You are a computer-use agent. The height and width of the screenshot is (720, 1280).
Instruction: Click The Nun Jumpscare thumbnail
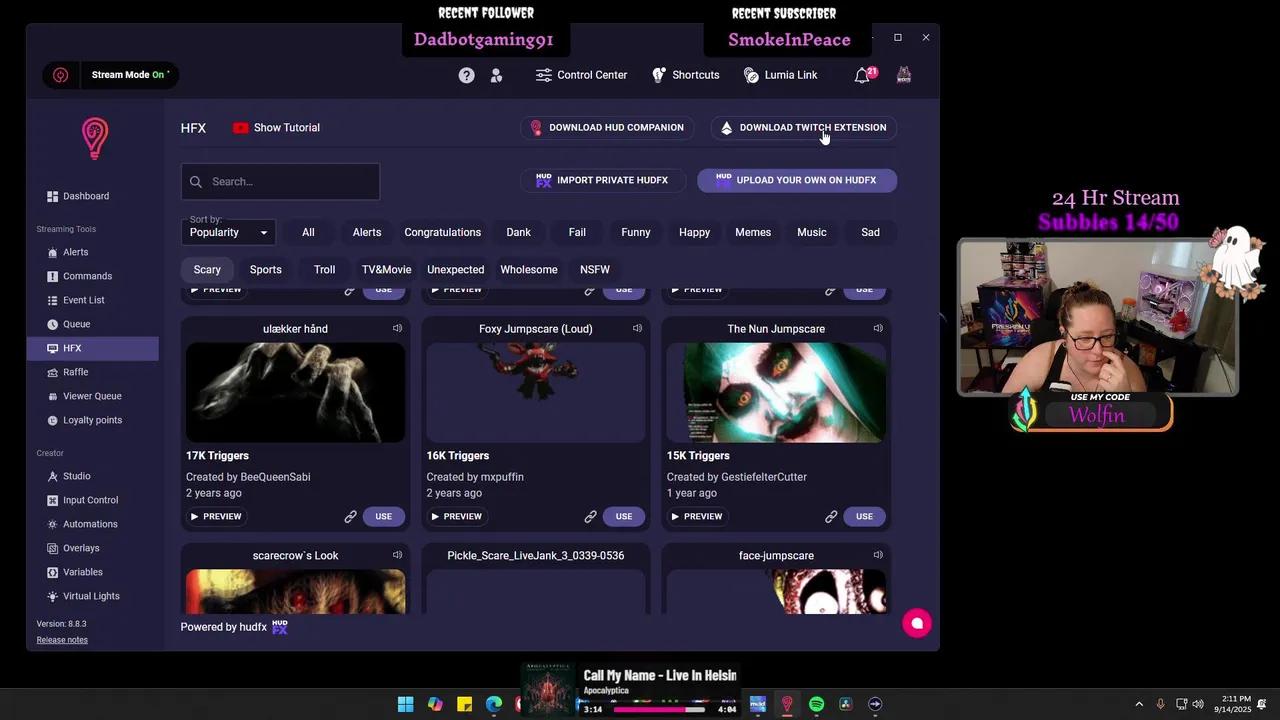tap(776, 392)
